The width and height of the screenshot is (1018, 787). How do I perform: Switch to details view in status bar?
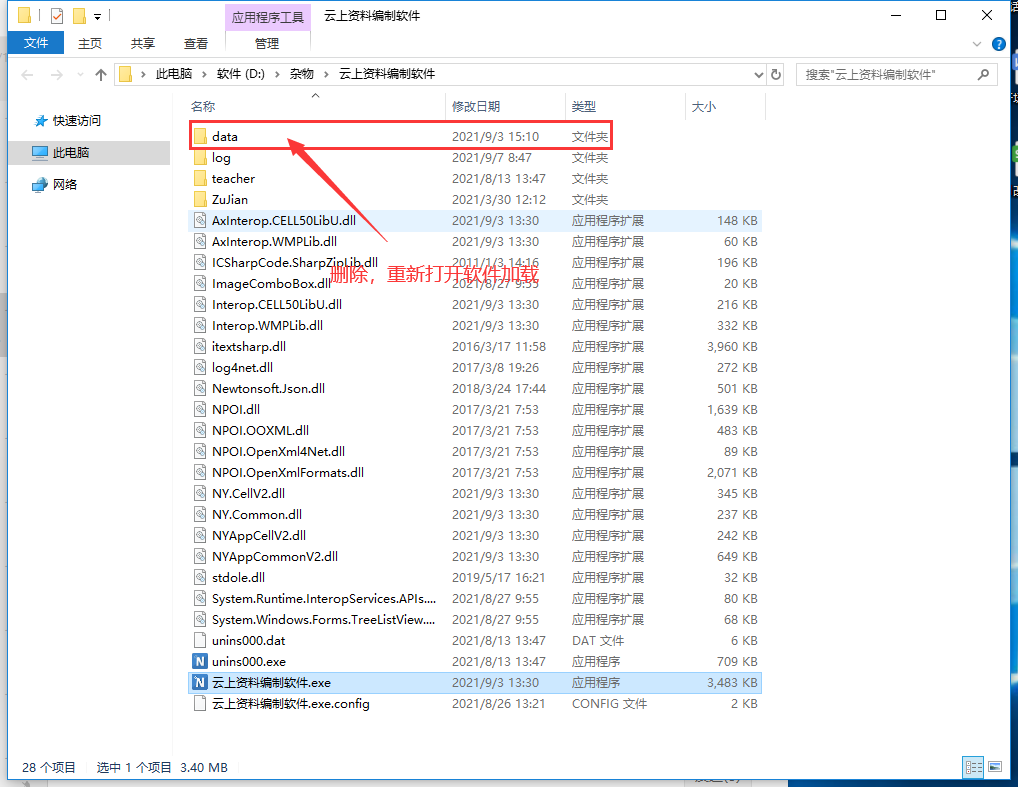(x=972, y=767)
